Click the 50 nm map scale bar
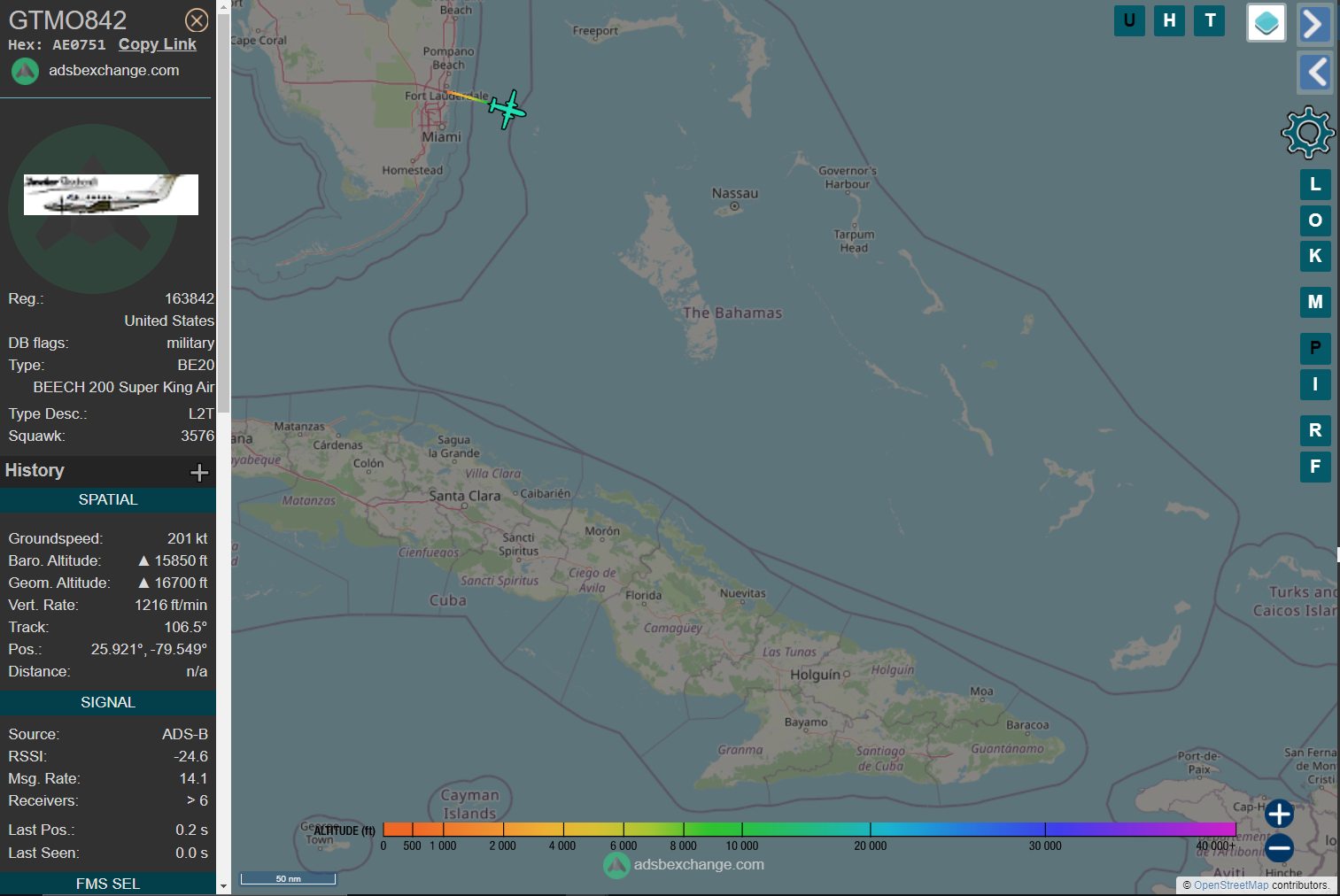The image size is (1340, 896). tap(288, 878)
